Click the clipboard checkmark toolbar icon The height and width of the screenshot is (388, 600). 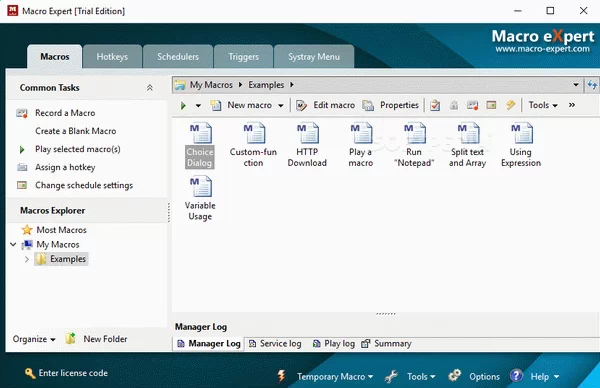coord(435,105)
